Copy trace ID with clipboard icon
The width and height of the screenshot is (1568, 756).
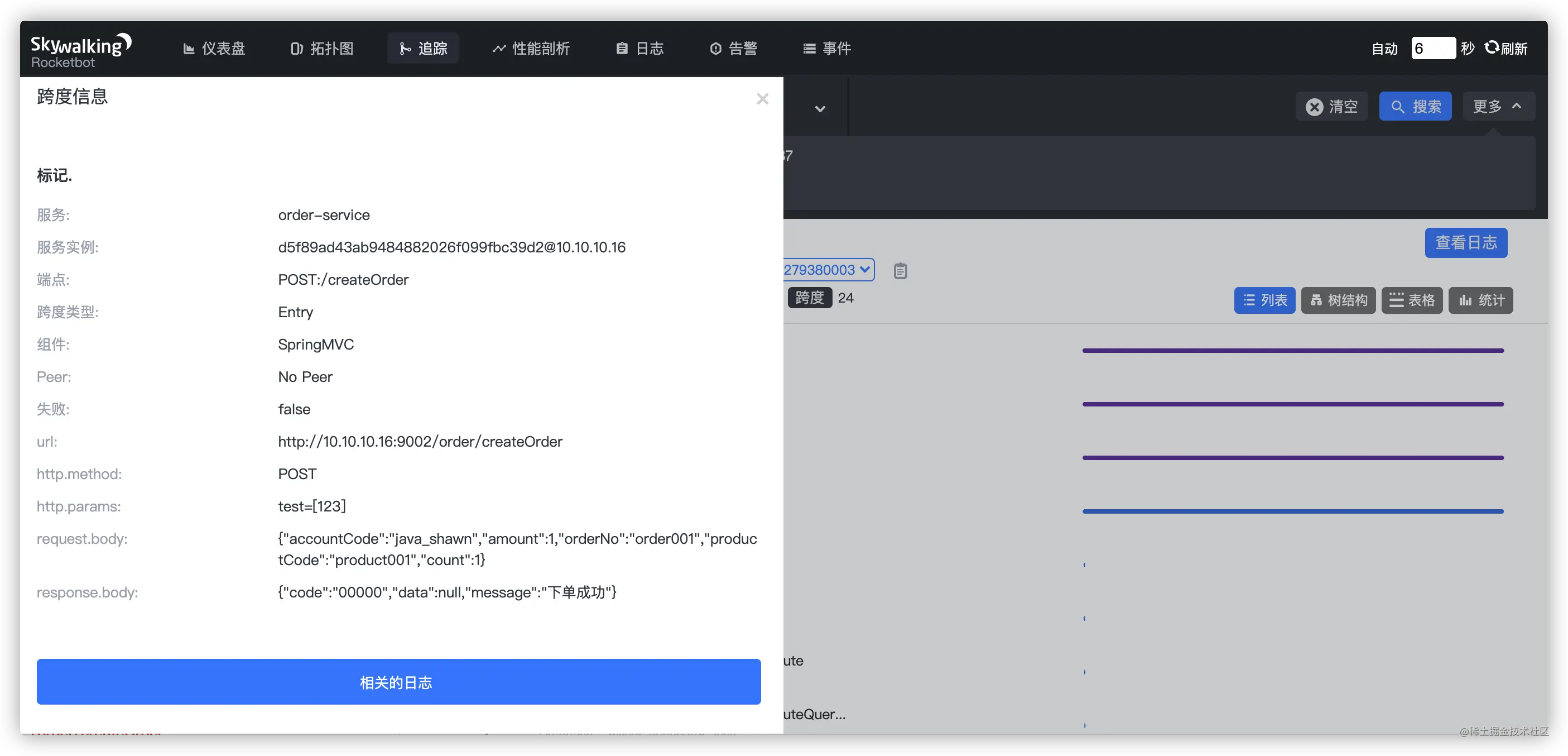(x=900, y=271)
